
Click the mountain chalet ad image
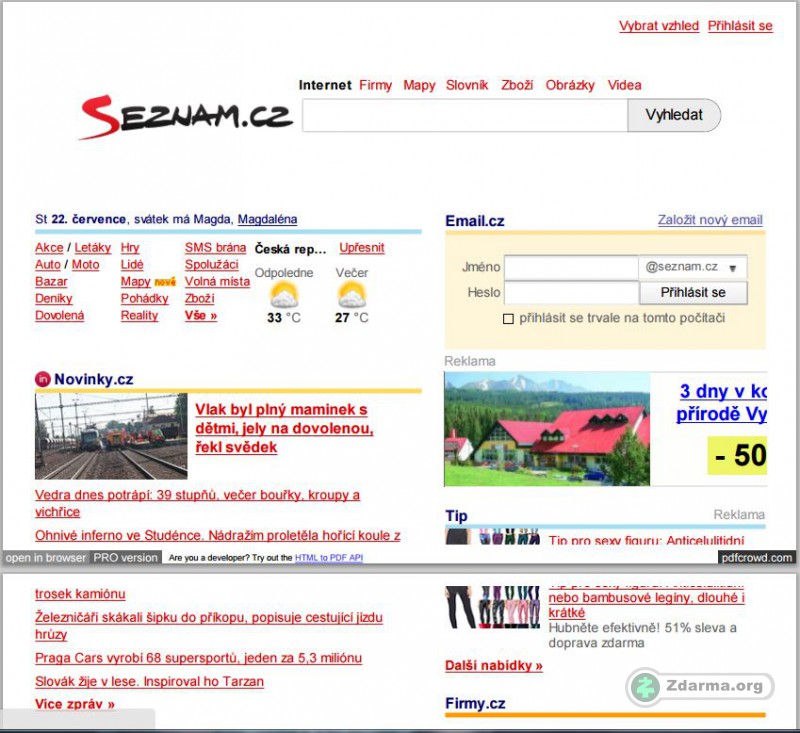click(x=547, y=429)
